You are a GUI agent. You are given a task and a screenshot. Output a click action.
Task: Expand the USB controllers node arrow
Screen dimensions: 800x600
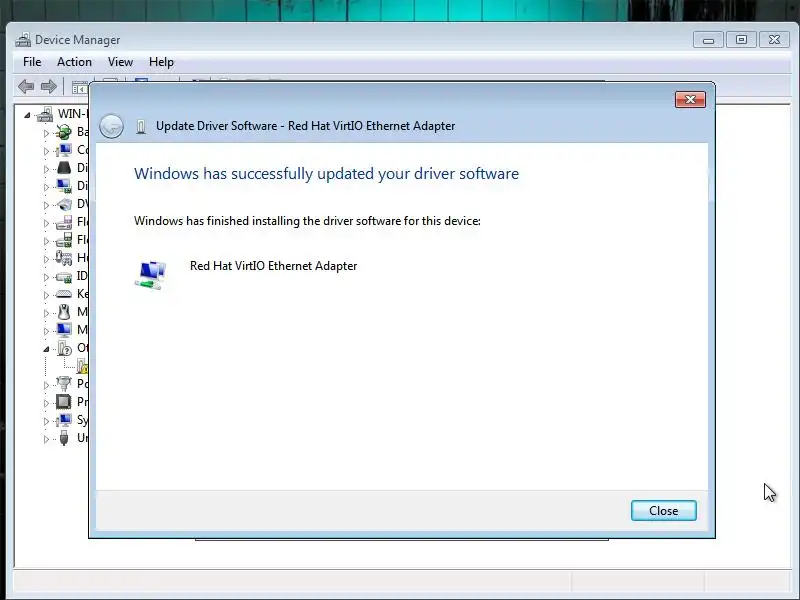[46, 439]
